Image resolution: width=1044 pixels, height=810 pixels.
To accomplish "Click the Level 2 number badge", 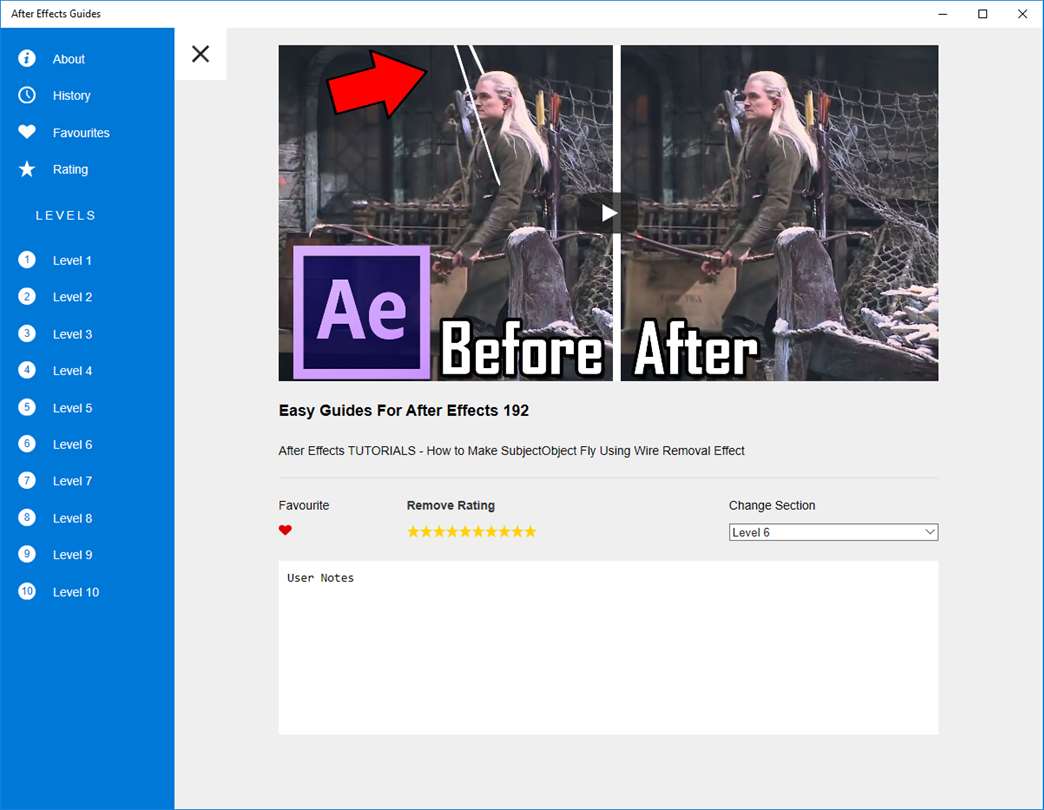I will point(27,296).
